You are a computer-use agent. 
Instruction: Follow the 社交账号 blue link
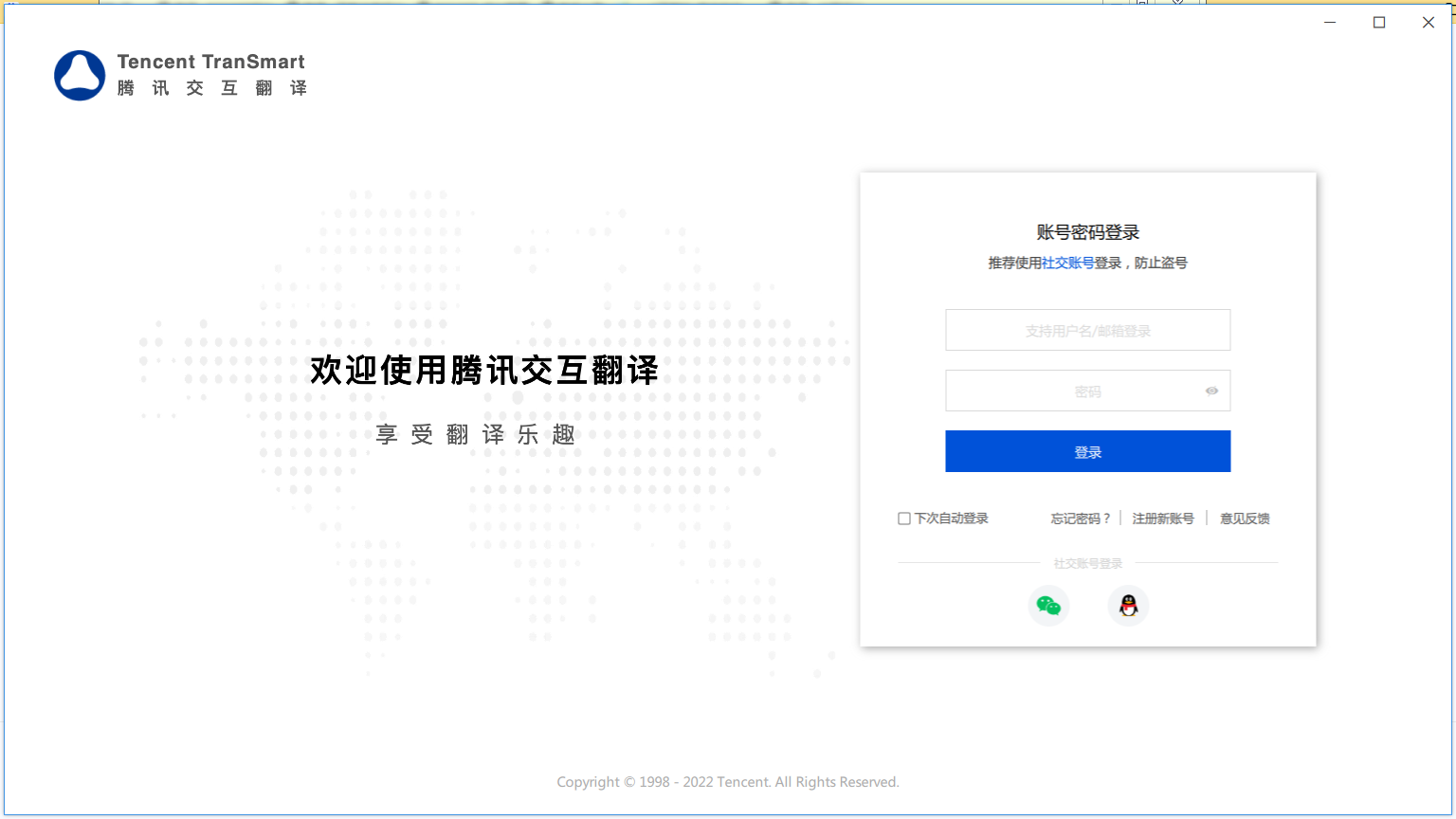click(x=1067, y=263)
